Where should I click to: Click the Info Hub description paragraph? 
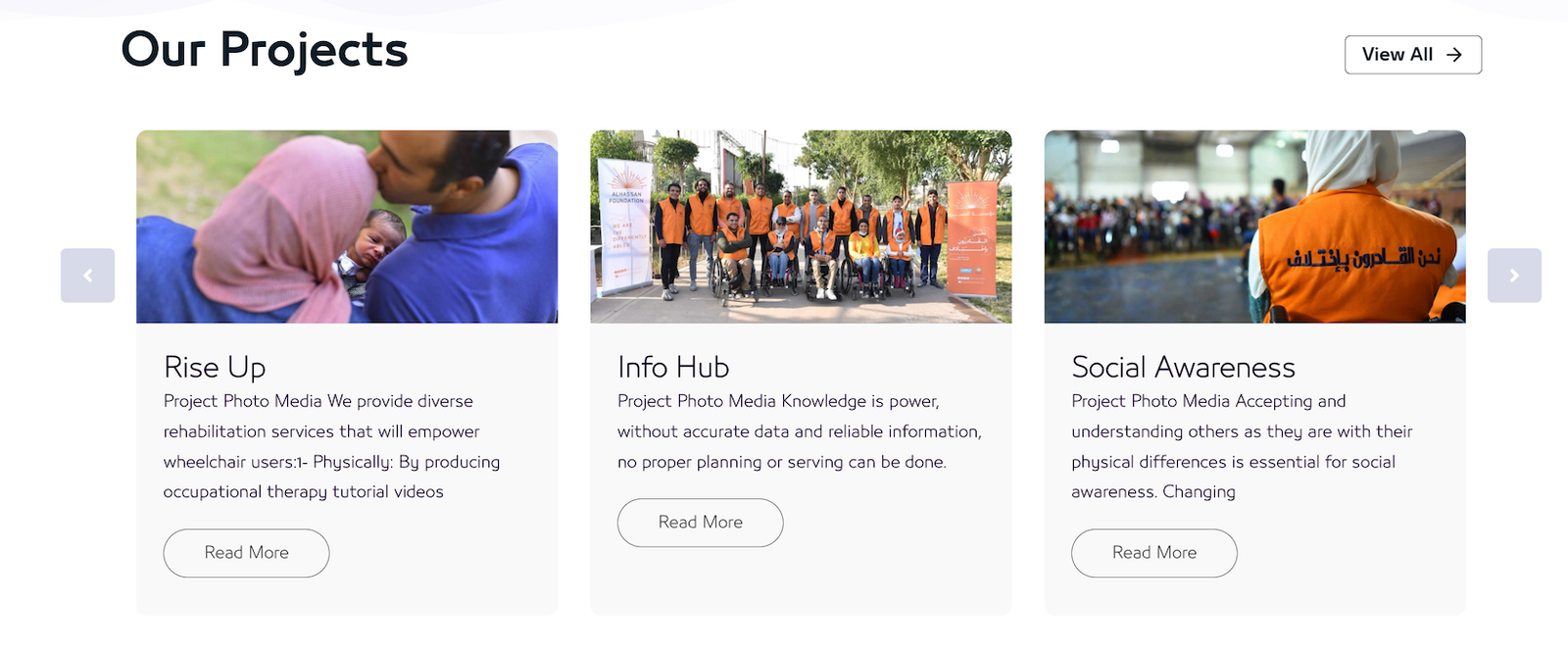tap(799, 431)
